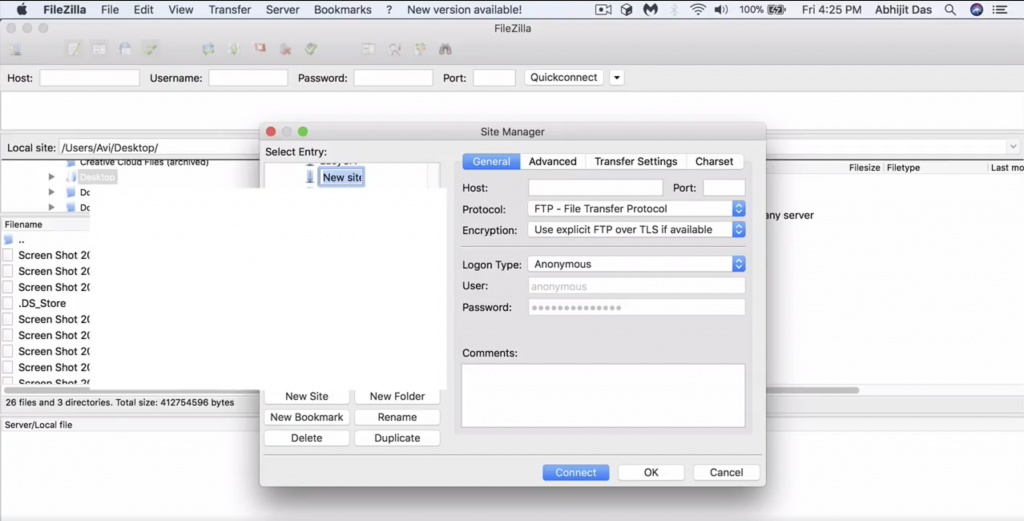Click the New Bookmark button
This screenshot has width=1024, height=521.
(x=306, y=417)
